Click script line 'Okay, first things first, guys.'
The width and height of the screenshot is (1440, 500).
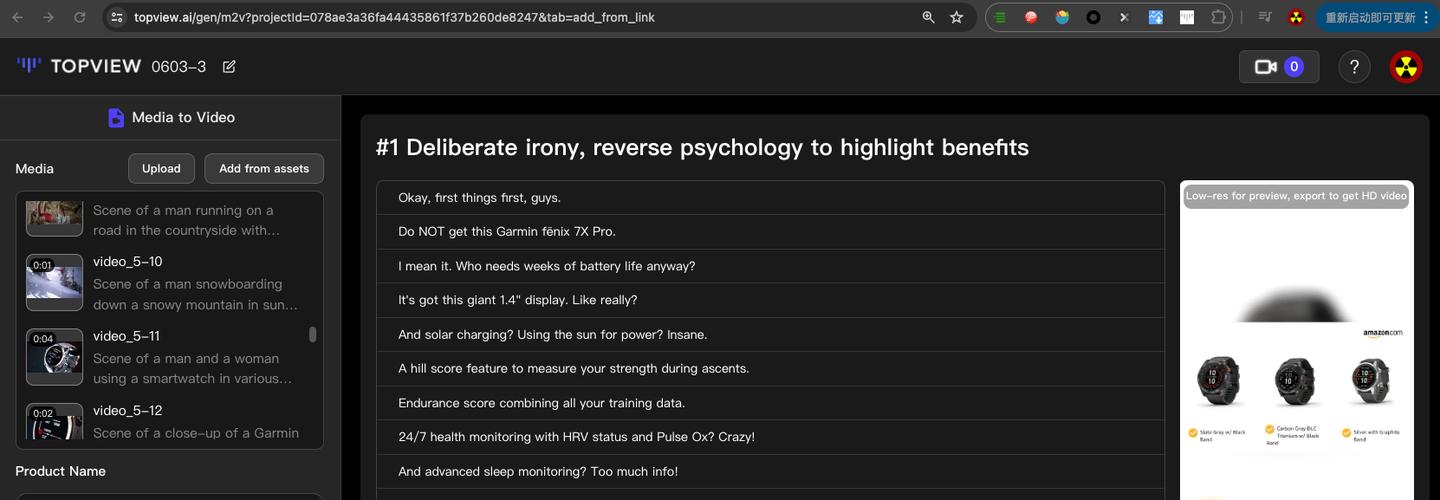click(x=770, y=197)
